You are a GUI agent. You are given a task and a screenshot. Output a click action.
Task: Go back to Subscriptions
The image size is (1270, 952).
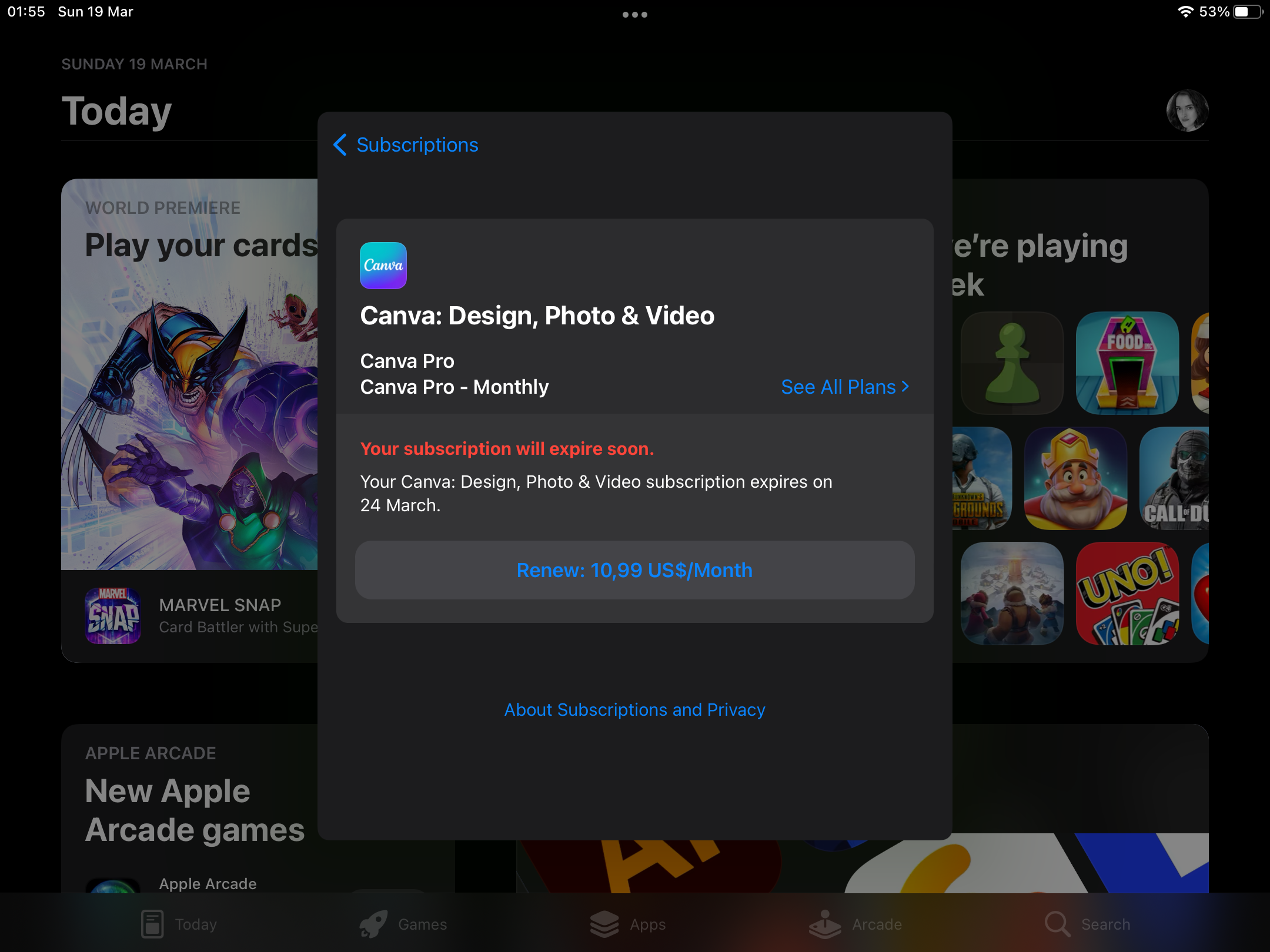coord(406,145)
